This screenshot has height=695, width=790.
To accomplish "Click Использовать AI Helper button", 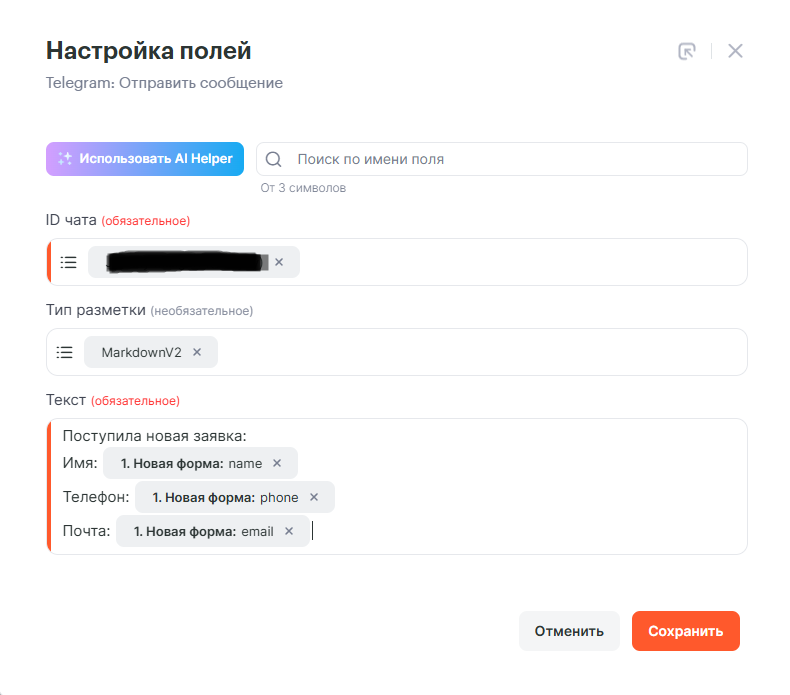I will click(145, 159).
